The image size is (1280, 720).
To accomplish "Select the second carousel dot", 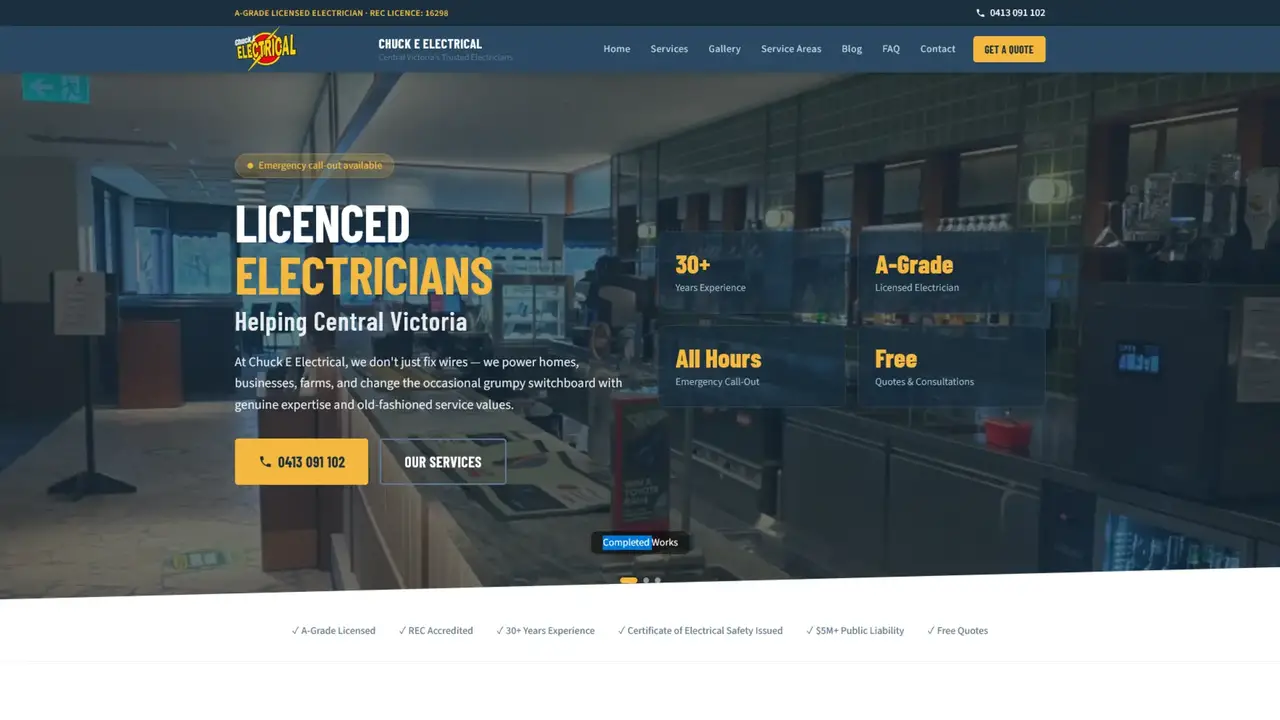I will click(646, 580).
